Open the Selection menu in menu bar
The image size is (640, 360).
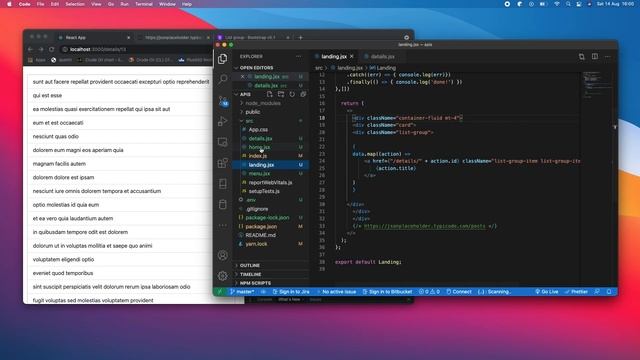click(75, 4)
